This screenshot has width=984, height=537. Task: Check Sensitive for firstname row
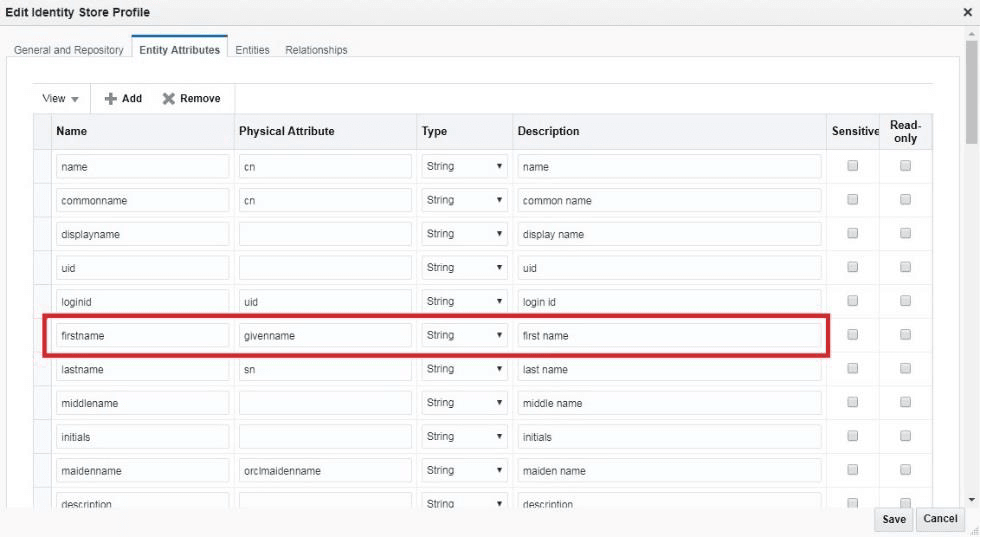pyautogui.click(x=852, y=335)
